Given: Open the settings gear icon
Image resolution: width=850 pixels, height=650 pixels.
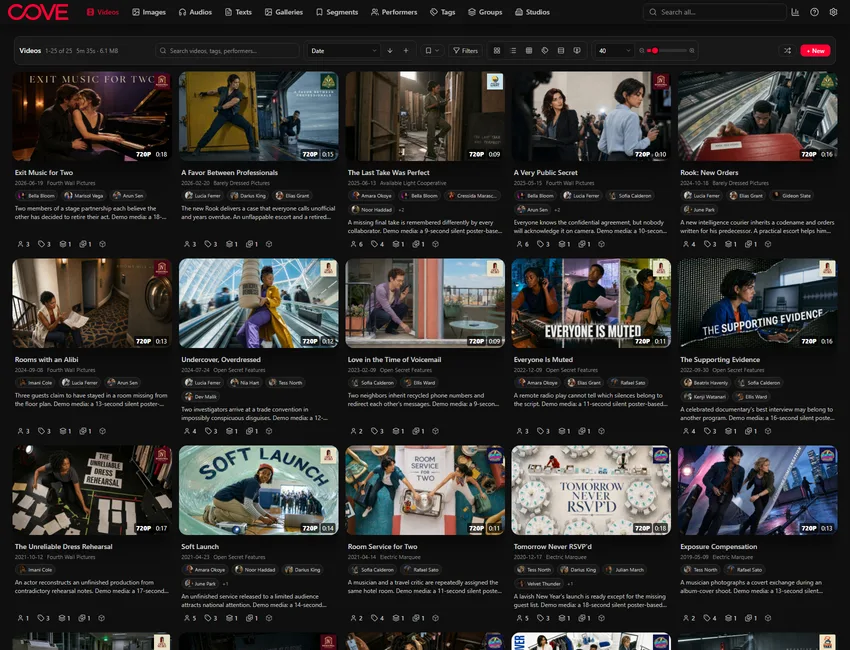Looking at the screenshot, I should [x=833, y=12].
